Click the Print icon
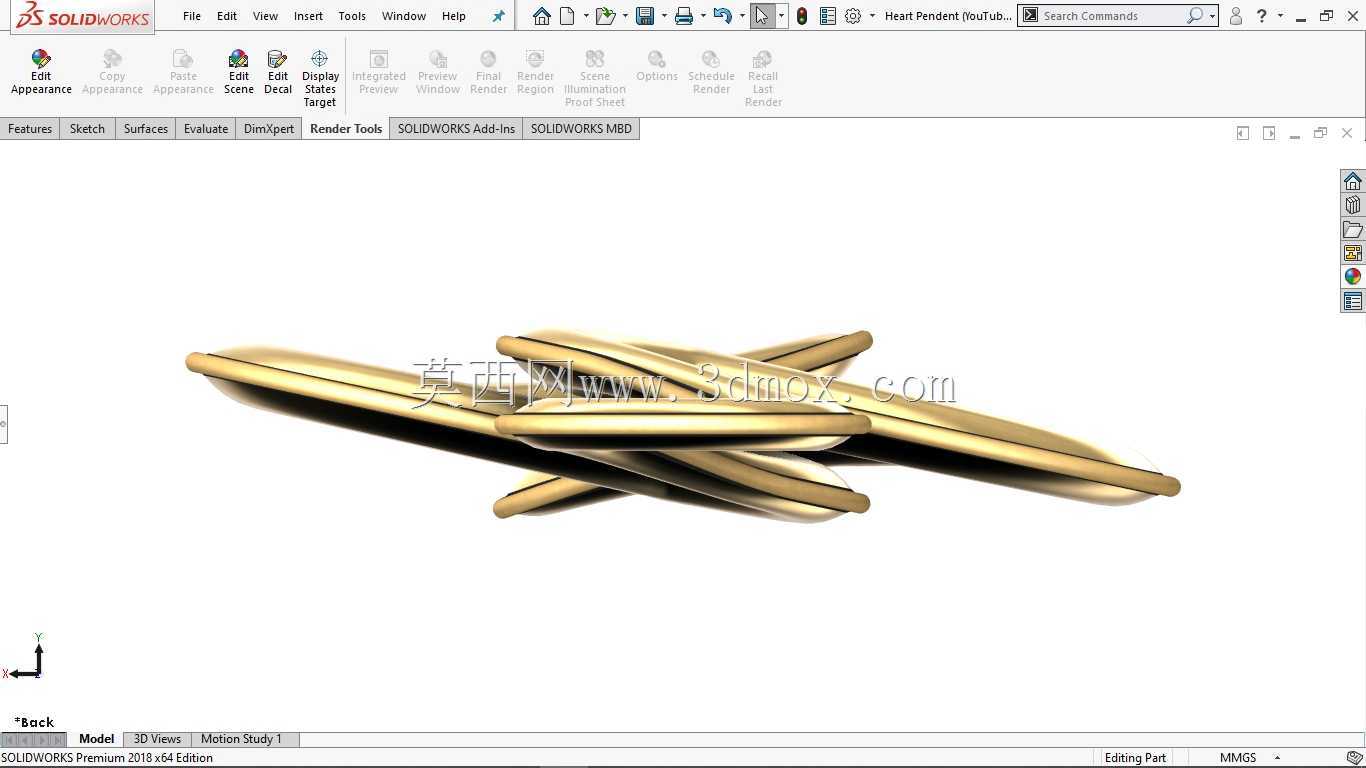The width and height of the screenshot is (1366, 768). tap(684, 16)
